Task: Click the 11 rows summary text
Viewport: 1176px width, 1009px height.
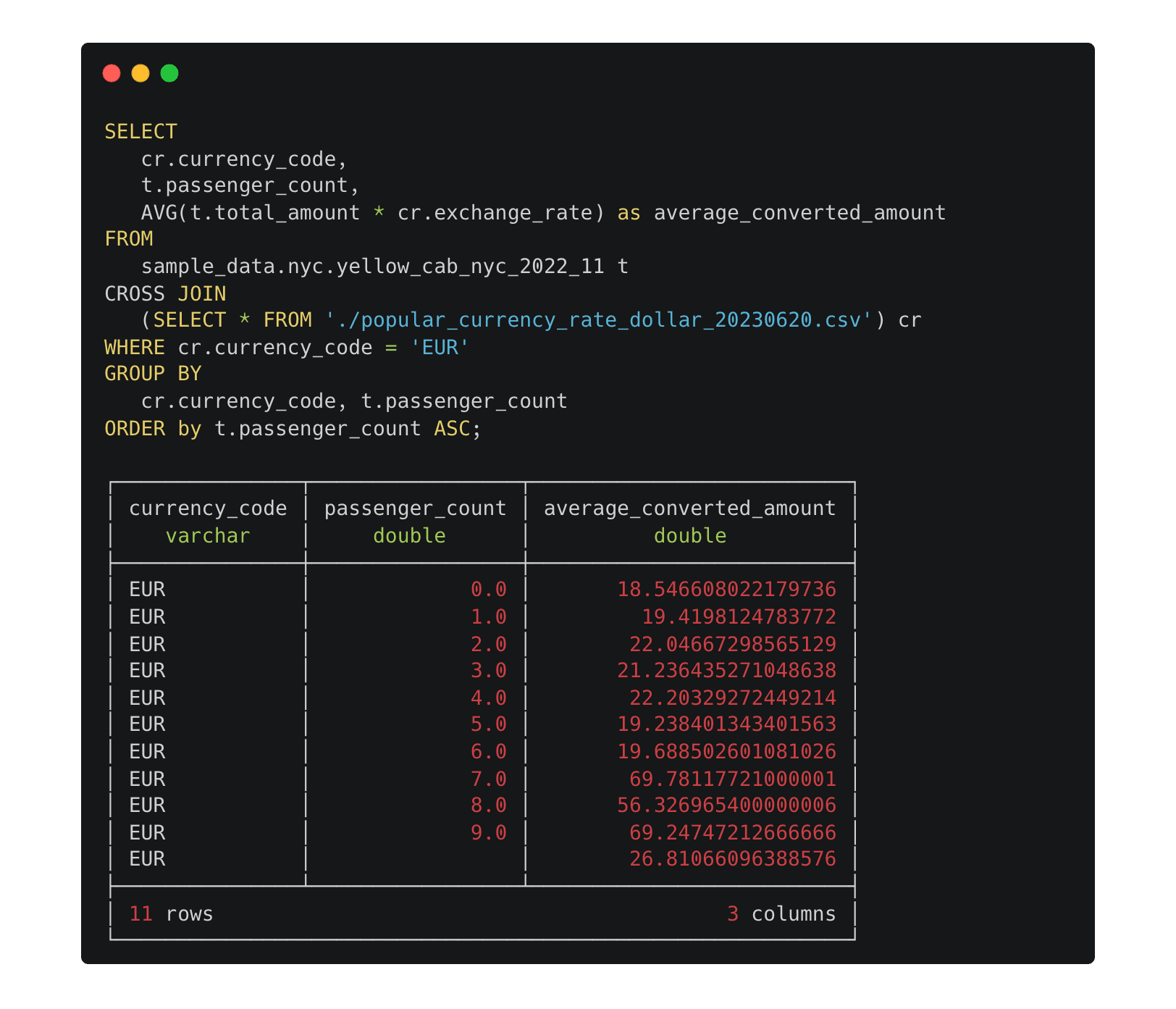Action: 171,914
